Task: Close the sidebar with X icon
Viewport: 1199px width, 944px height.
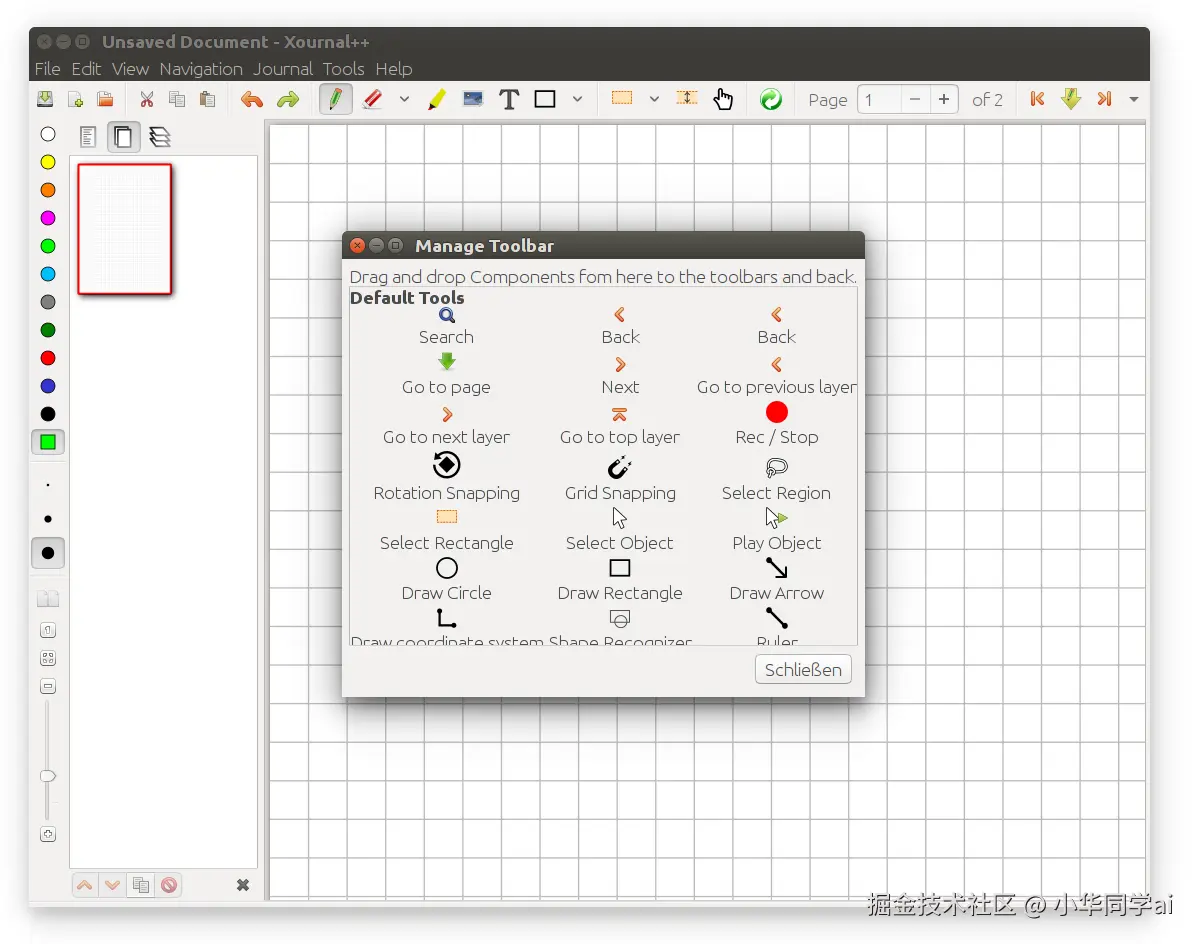Action: tap(242, 885)
